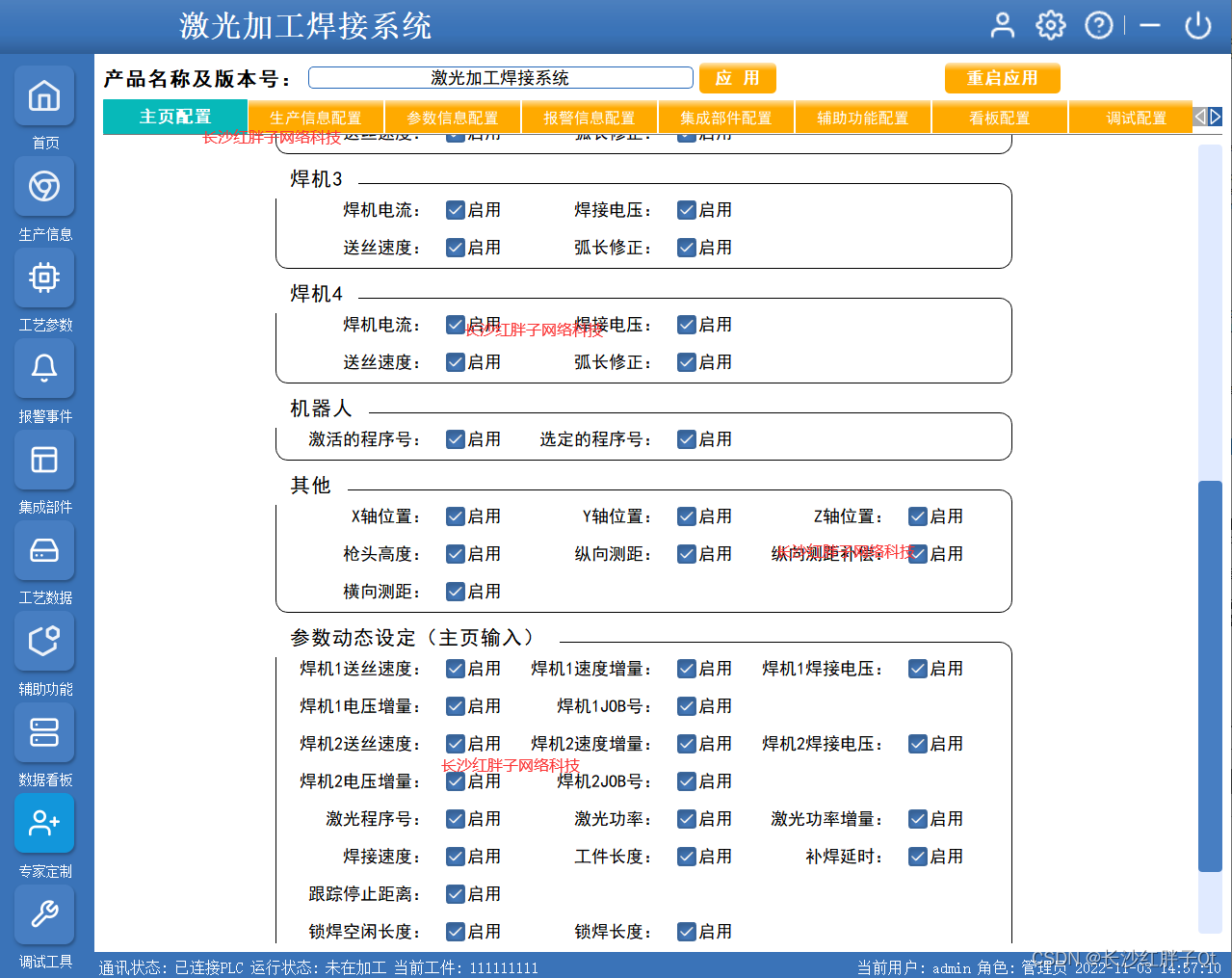
Task: Click the 通讯状态: 已连接PLC status text
Action: (x=171, y=967)
